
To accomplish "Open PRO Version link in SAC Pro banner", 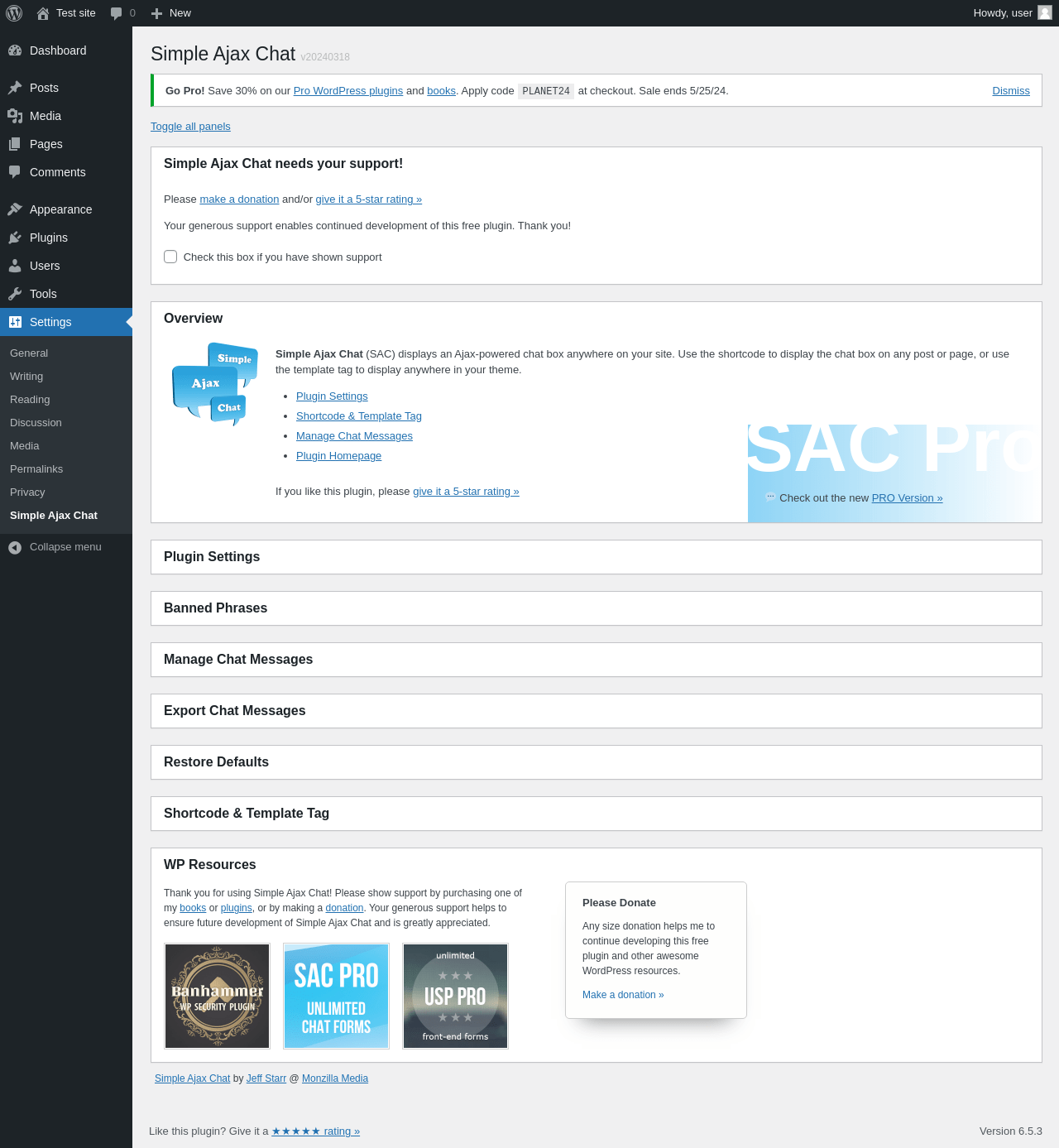I will point(907,498).
